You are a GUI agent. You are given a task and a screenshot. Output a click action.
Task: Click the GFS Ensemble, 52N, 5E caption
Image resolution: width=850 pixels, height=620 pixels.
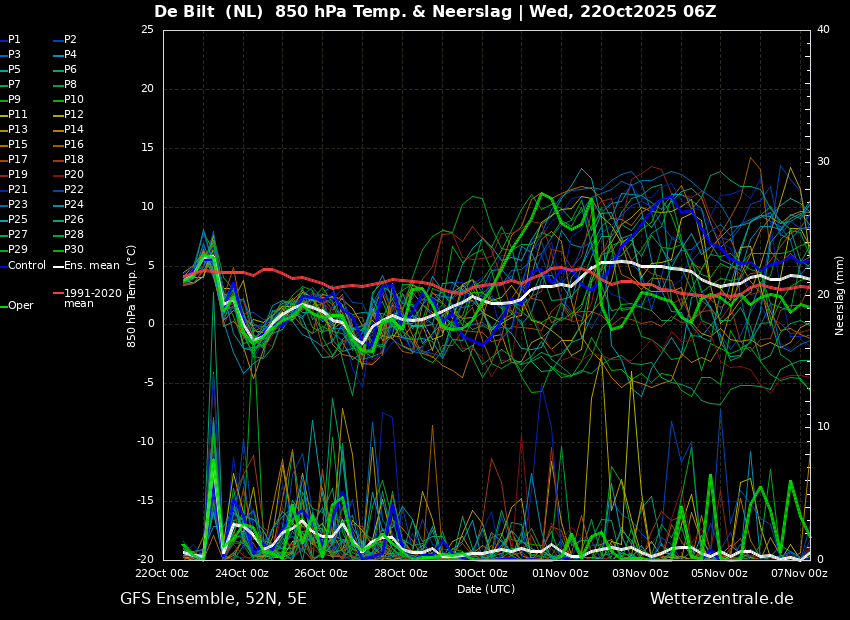[213, 599]
